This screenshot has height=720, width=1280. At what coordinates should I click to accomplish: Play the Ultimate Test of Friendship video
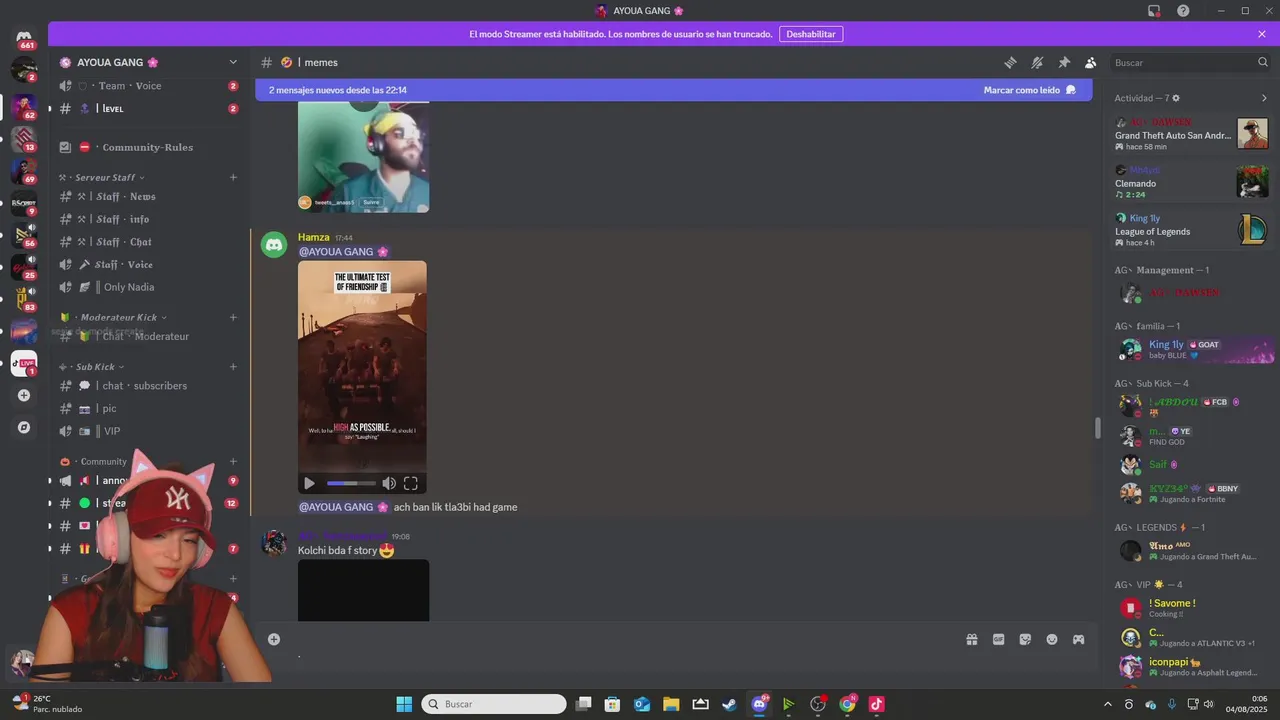[309, 483]
